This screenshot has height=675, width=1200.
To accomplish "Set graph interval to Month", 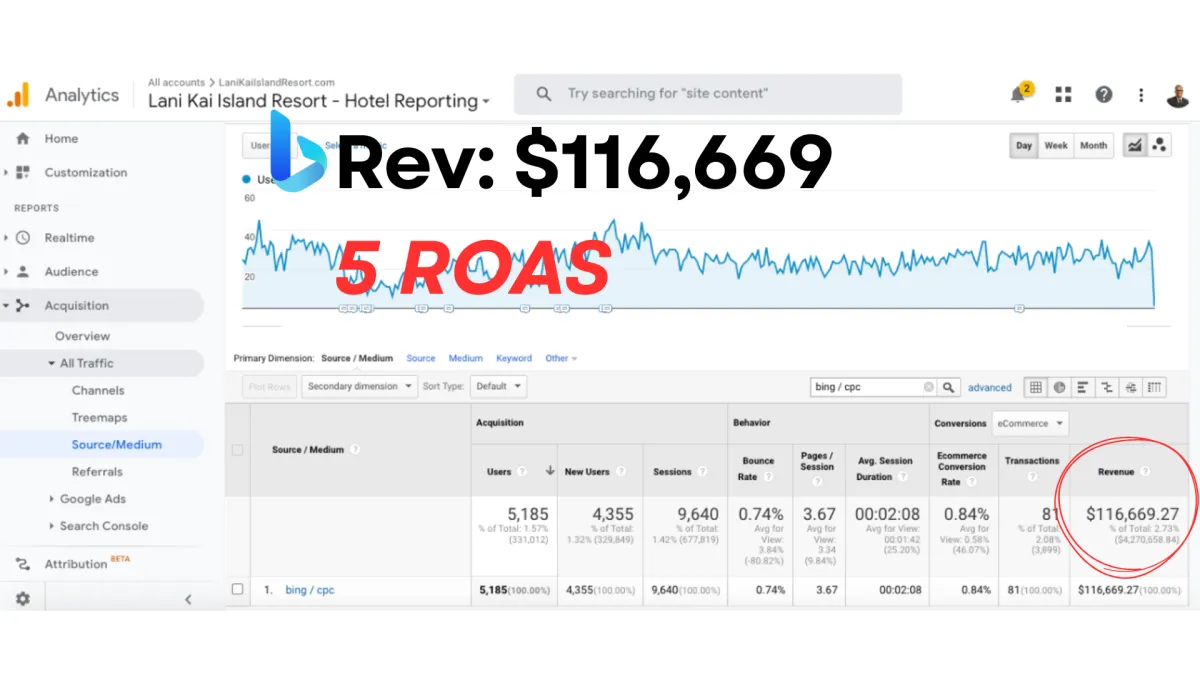I will coord(1093,145).
